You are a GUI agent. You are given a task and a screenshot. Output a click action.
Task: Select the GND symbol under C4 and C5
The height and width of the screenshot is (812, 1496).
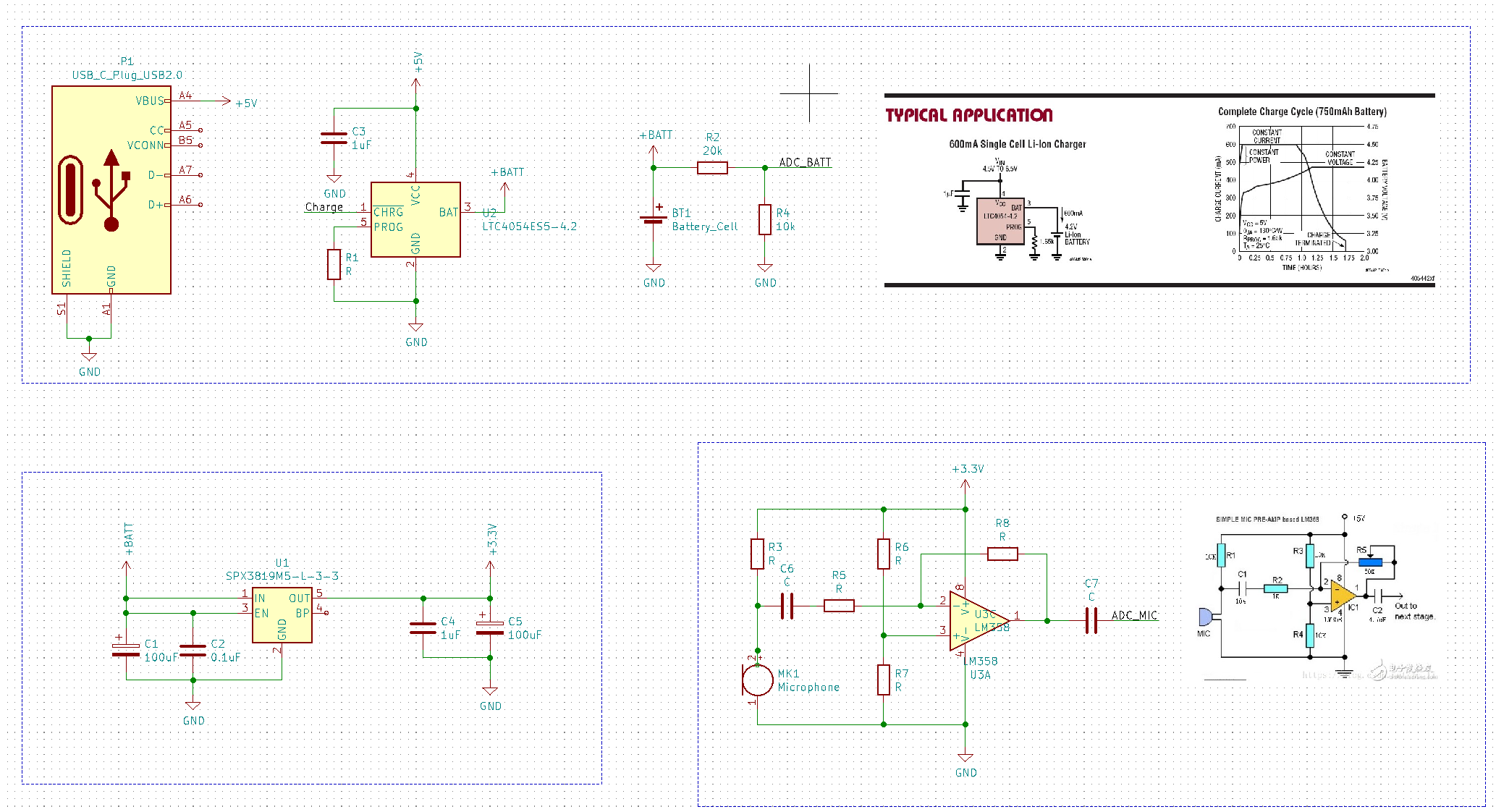[490, 698]
